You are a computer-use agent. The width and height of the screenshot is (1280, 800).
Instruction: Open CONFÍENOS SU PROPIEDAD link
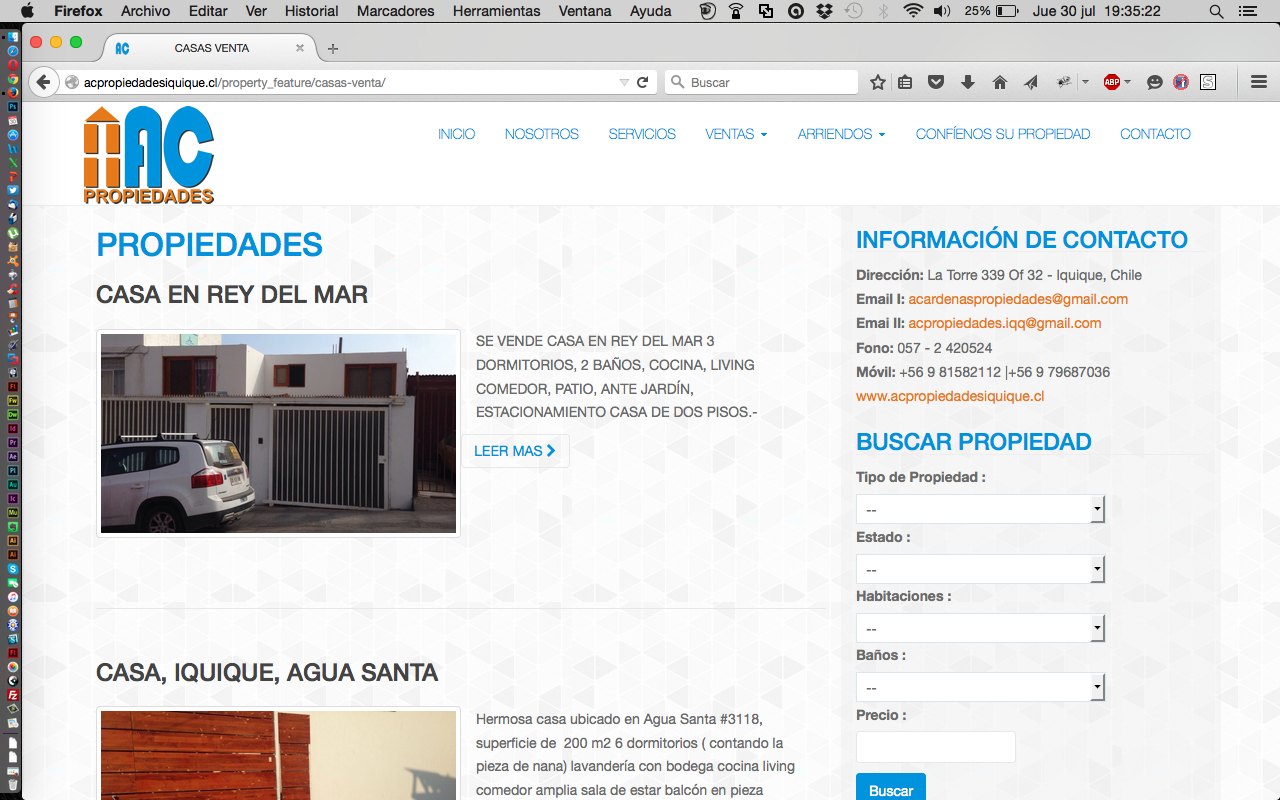pyautogui.click(x=1003, y=134)
